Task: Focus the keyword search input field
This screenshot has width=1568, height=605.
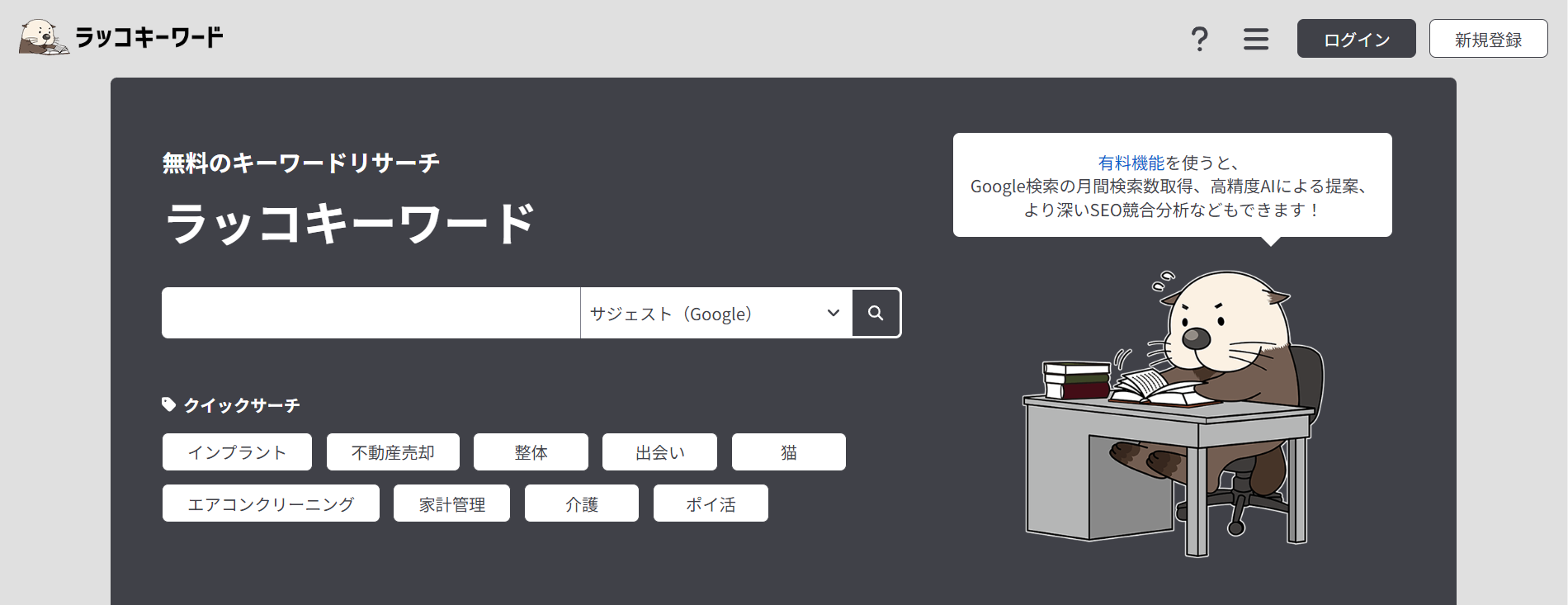Action: 371,313
